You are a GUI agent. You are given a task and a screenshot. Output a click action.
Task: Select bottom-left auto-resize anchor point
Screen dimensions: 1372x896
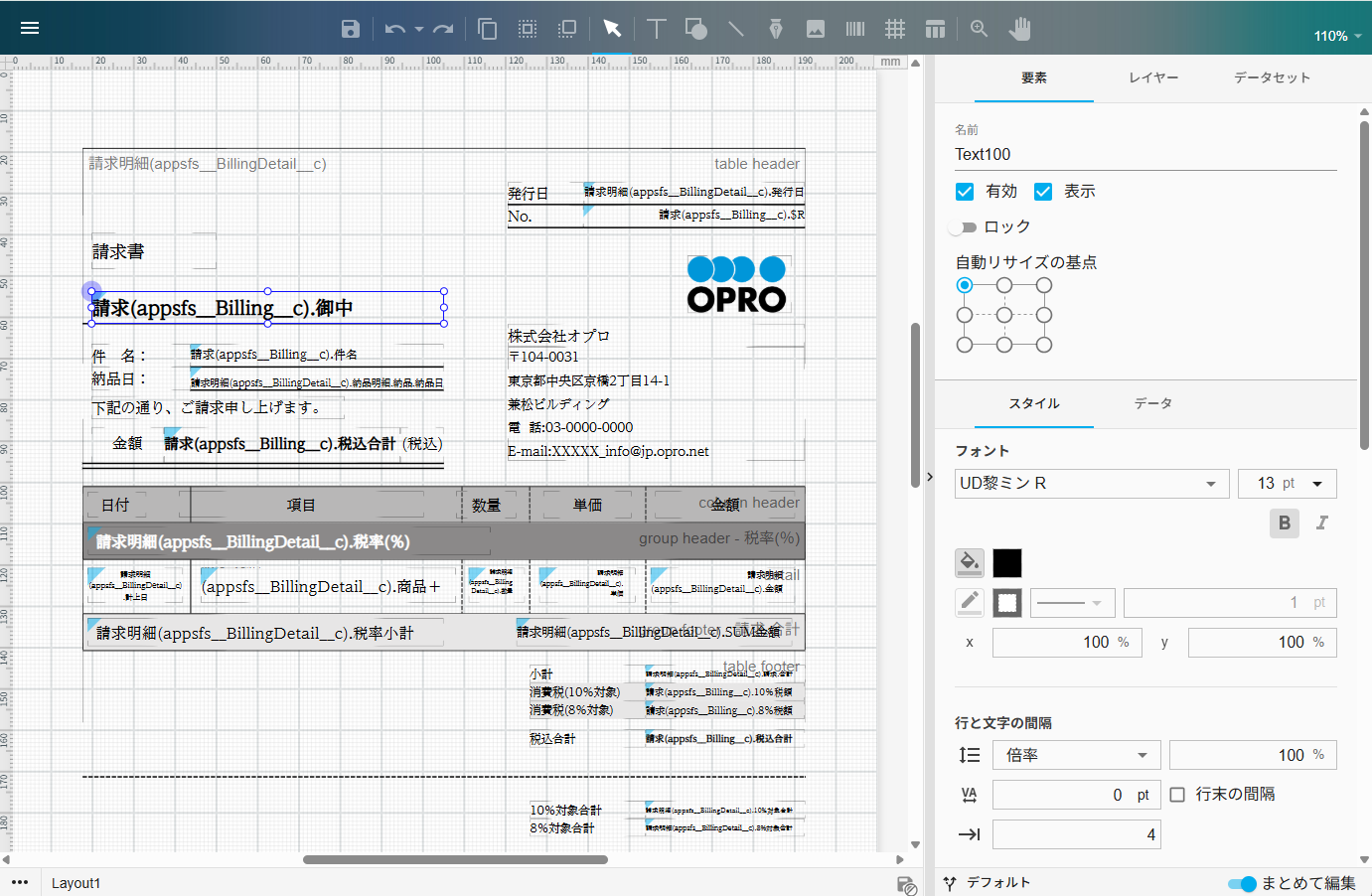pos(965,345)
